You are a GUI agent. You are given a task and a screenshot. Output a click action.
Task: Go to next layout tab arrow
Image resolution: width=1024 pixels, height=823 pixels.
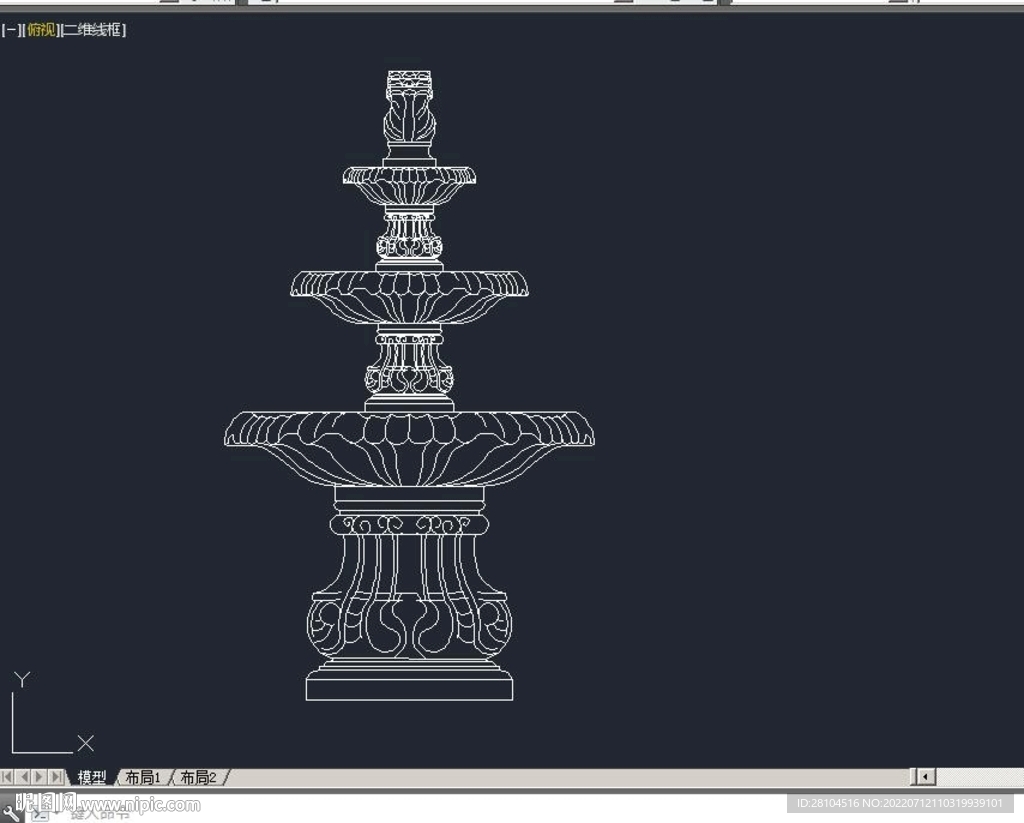tap(39, 777)
